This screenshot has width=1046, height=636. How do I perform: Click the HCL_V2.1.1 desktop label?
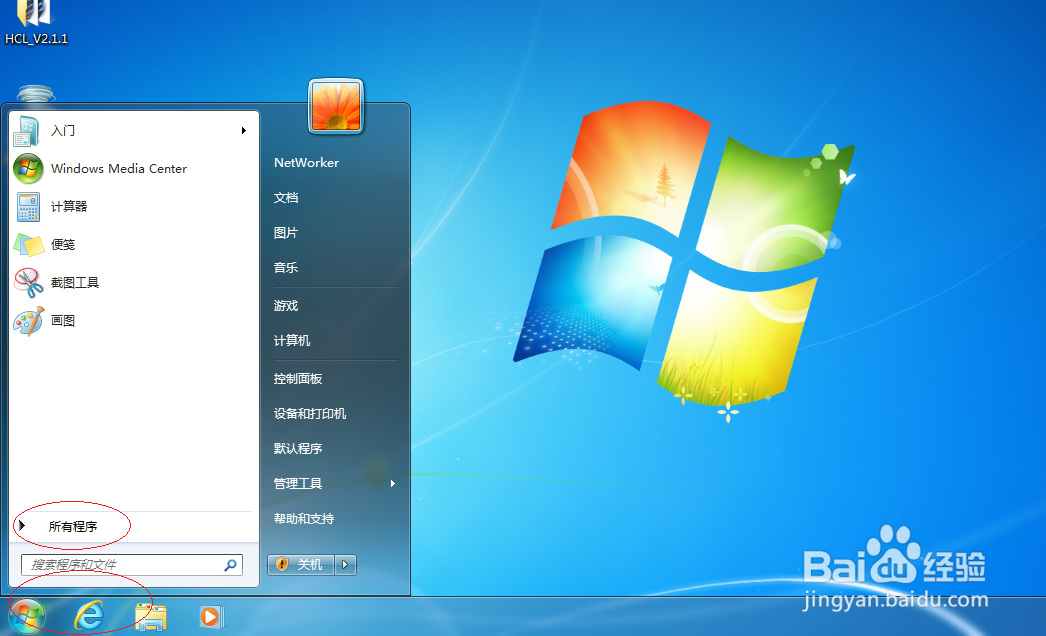tap(37, 39)
